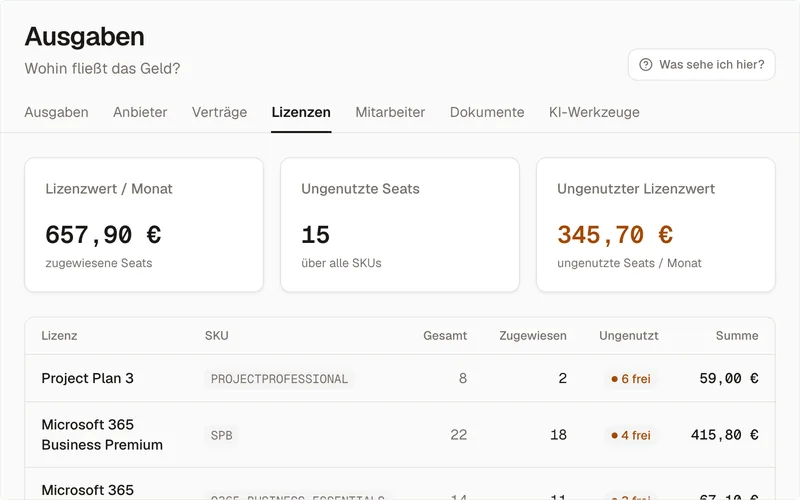Click the Gesamt value 8 for Project Plan 3
The image size is (800, 500).
tap(463, 378)
